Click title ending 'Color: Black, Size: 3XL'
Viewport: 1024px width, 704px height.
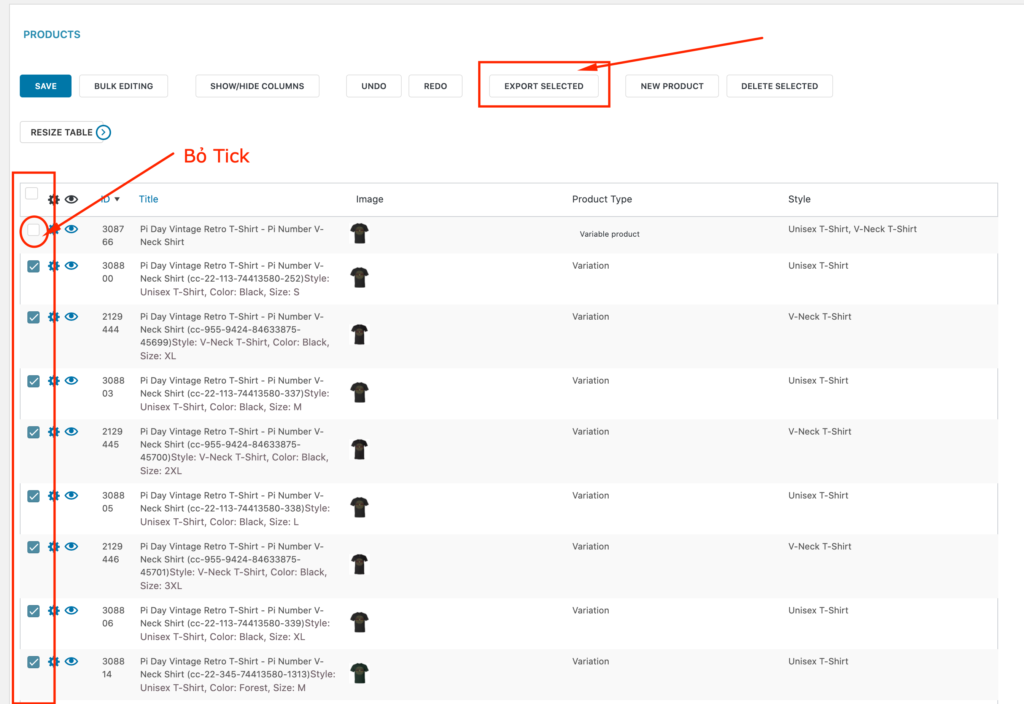(x=234, y=566)
